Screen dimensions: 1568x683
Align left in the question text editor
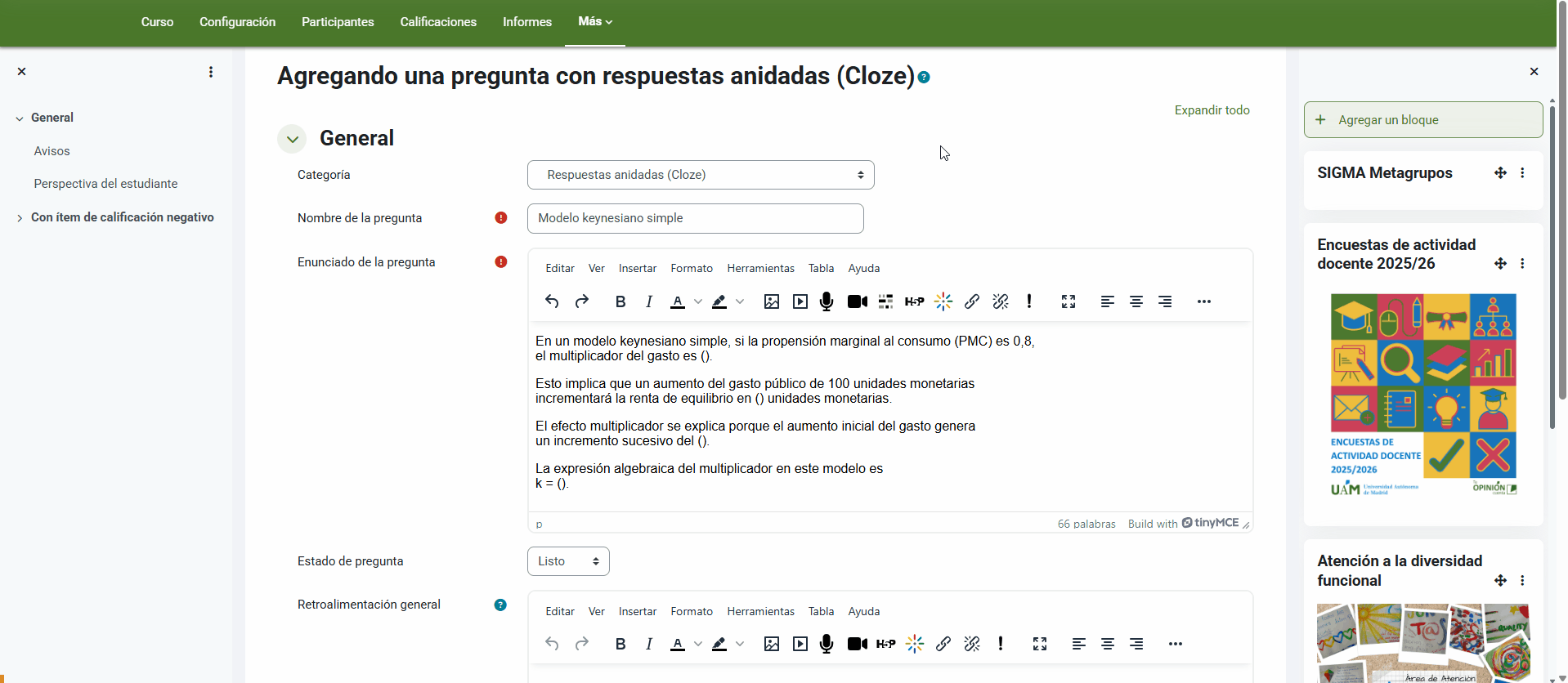(x=1108, y=301)
